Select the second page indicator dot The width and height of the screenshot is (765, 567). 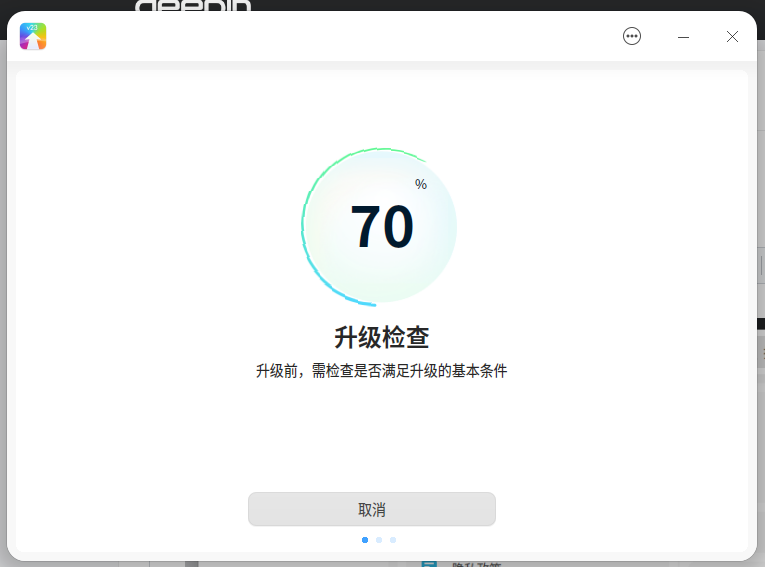[x=379, y=540]
